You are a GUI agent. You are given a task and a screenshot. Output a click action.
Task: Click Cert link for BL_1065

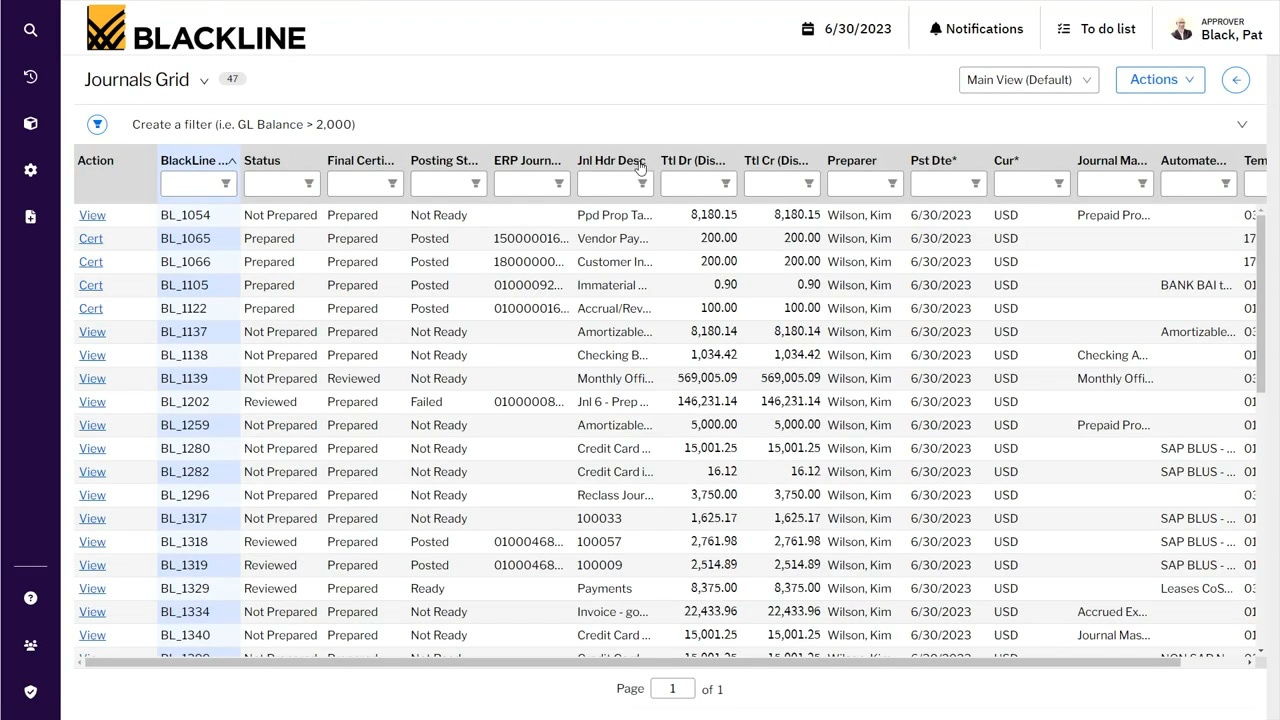pyautogui.click(x=91, y=238)
